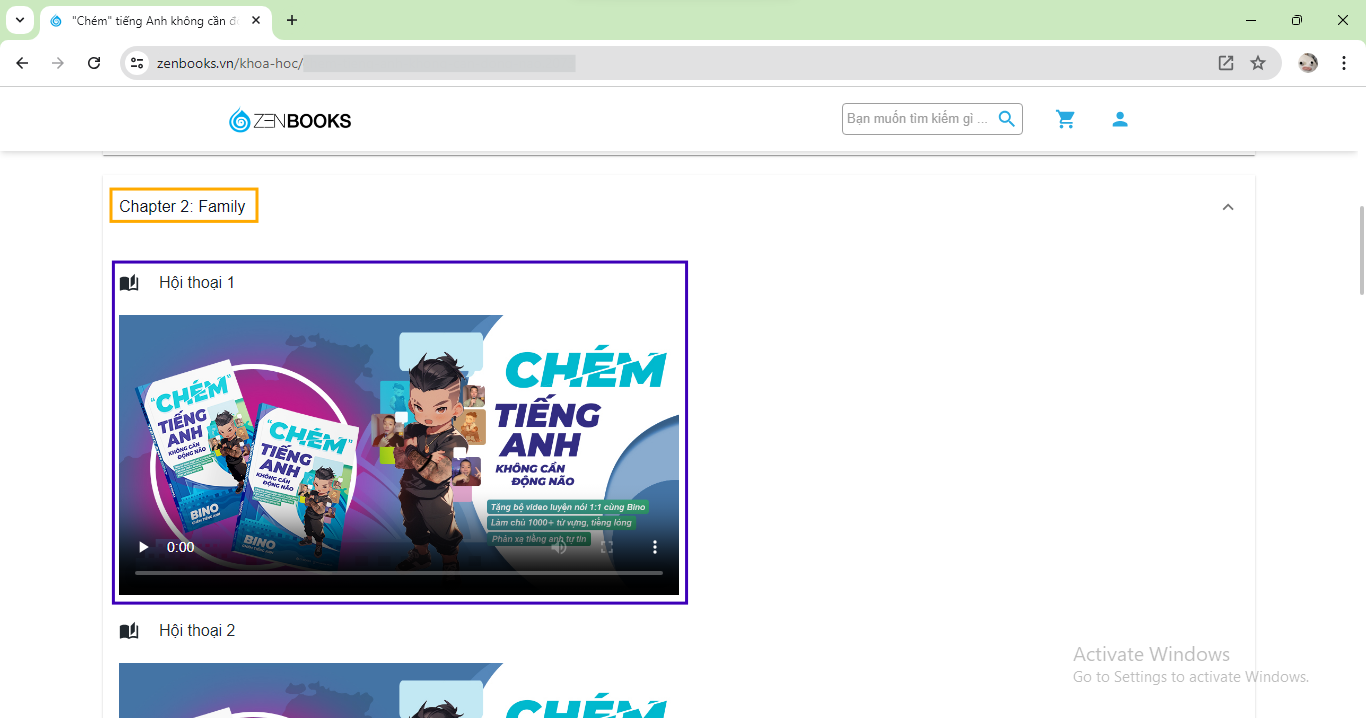Image resolution: width=1366 pixels, height=718 pixels.
Task: Click the Hội thoại 2 video thumbnail
Action: tap(399, 690)
